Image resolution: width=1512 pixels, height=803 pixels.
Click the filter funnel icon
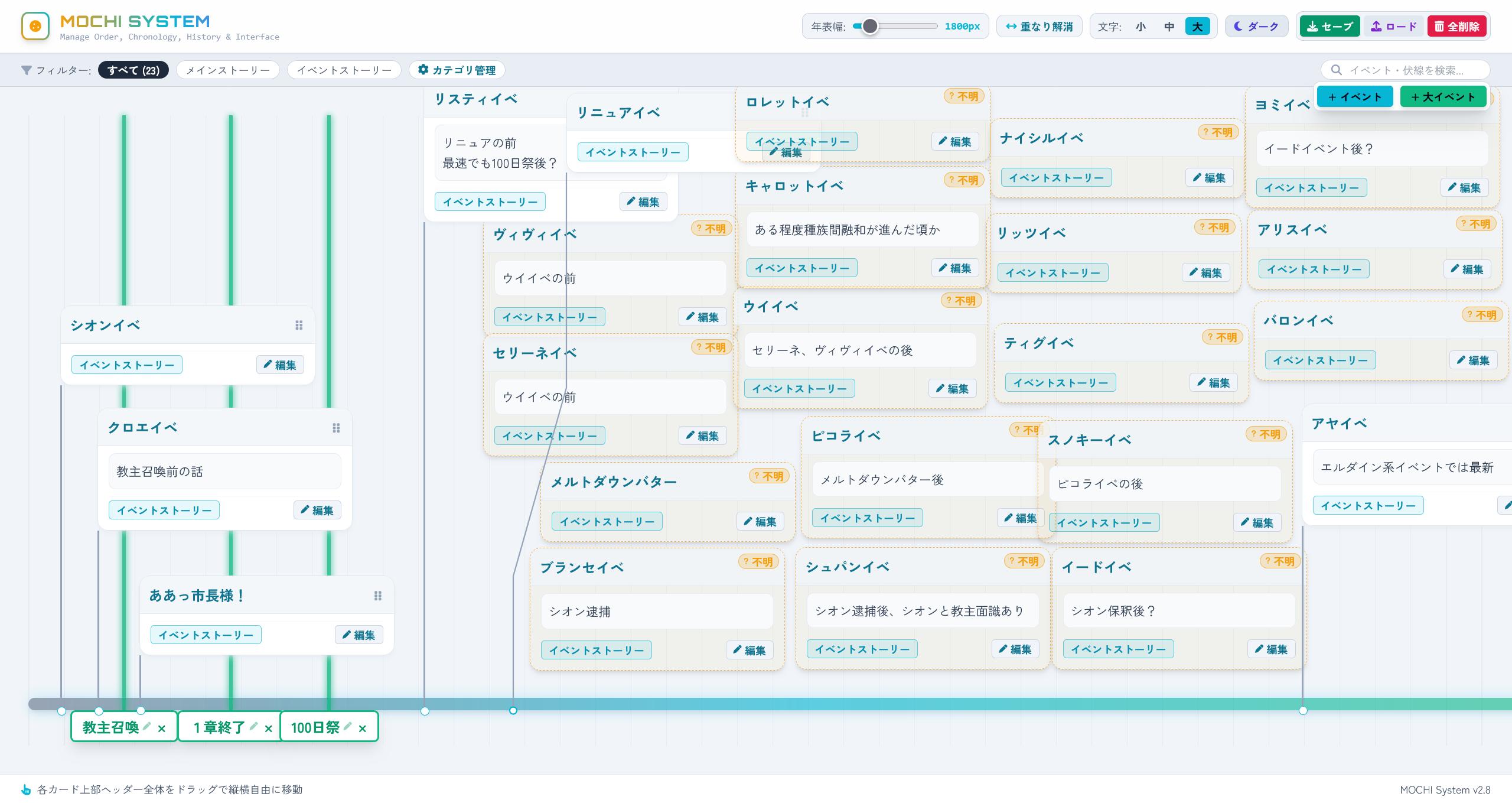pyautogui.click(x=26, y=70)
